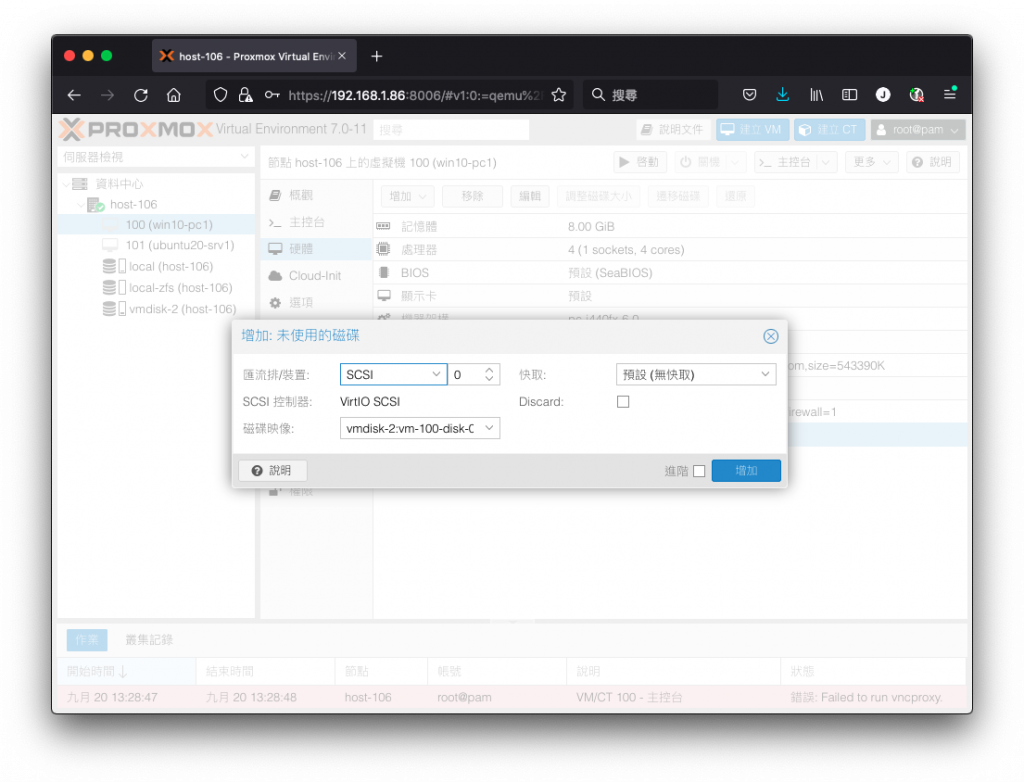Image resolution: width=1024 pixels, height=782 pixels.
Task: Click the hardware 編輯 edit button
Action: click(530, 196)
